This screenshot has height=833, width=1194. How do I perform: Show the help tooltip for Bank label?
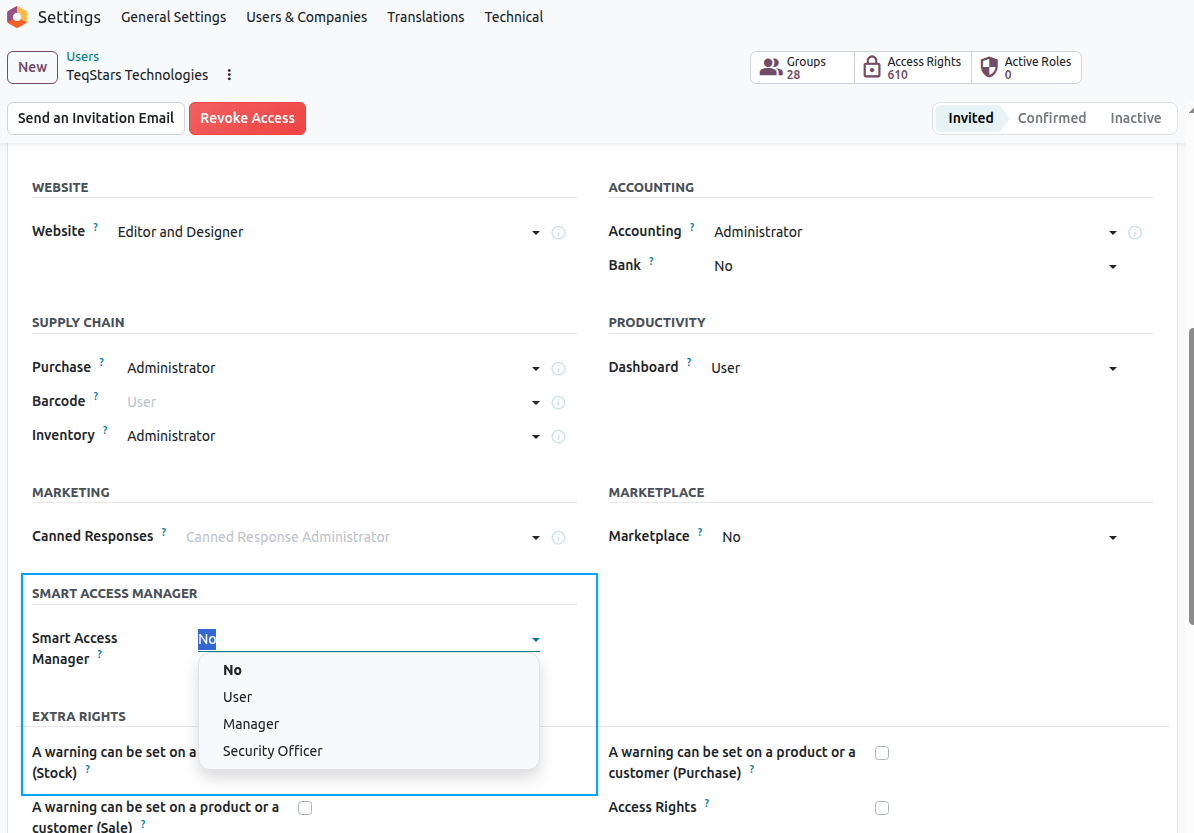pos(651,261)
